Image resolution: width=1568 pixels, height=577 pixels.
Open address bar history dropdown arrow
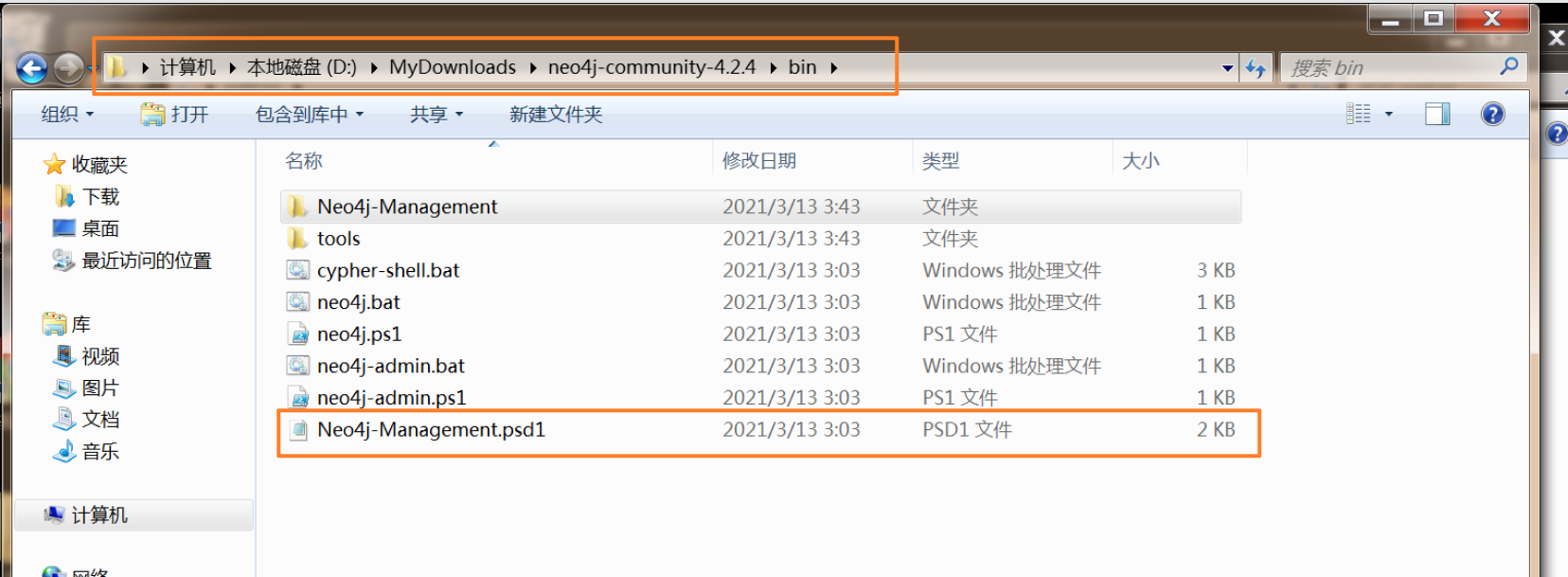pos(1228,68)
